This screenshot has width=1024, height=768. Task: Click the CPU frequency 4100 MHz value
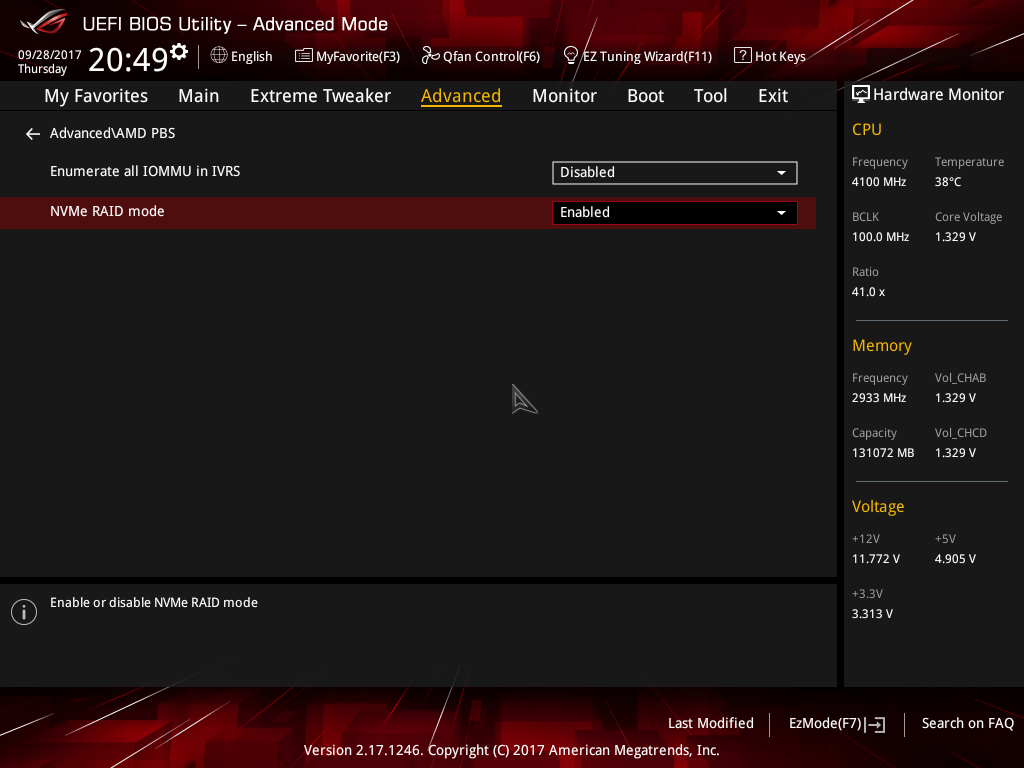pyautogui.click(x=879, y=182)
